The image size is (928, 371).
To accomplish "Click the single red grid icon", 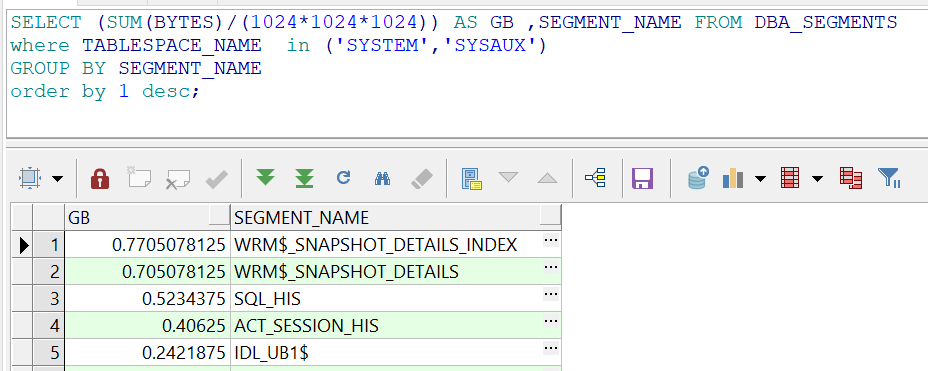I will pos(790,178).
